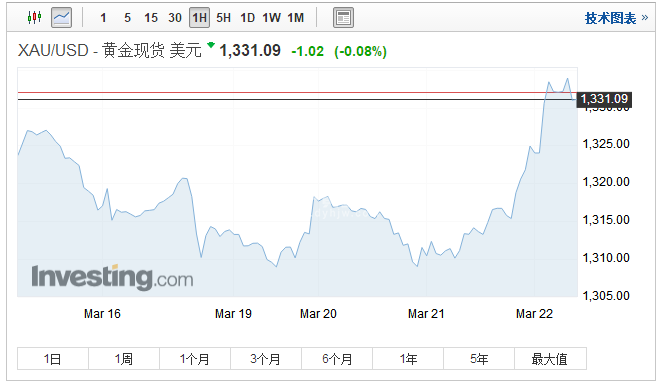Choose the 15 minute interval

[x=150, y=18]
